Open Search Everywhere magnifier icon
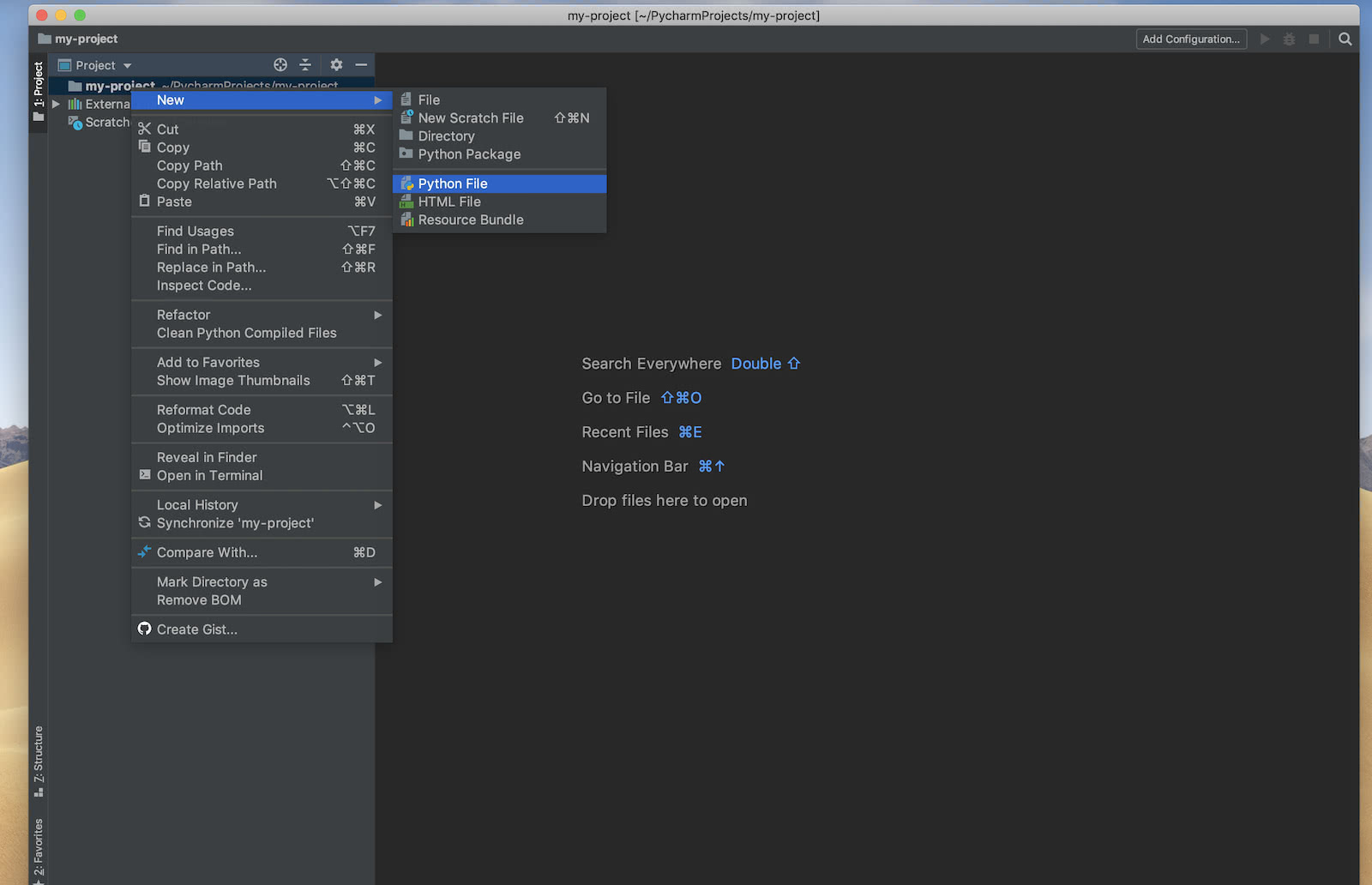 [1345, 39]
